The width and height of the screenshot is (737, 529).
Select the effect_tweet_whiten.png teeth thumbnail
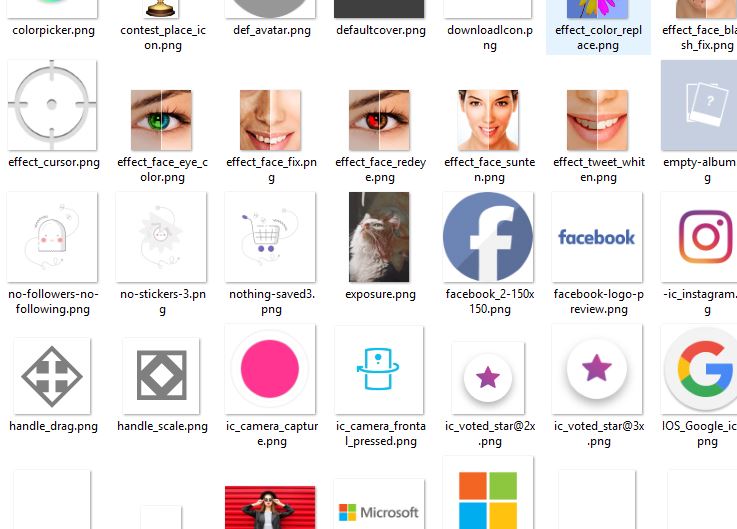click(597, 120)
